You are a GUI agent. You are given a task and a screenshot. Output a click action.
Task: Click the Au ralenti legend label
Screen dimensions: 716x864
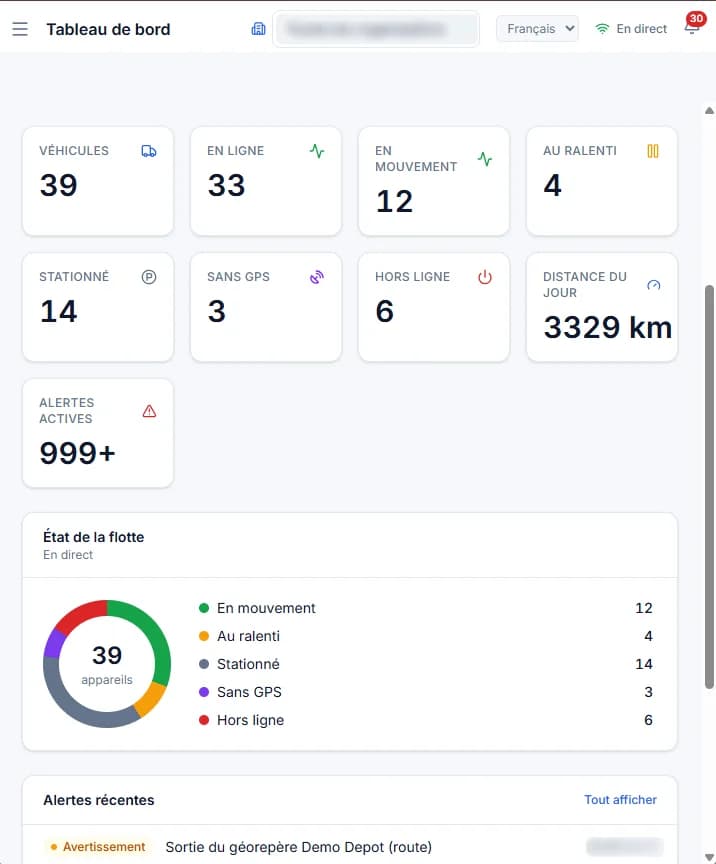pos(249,636)
